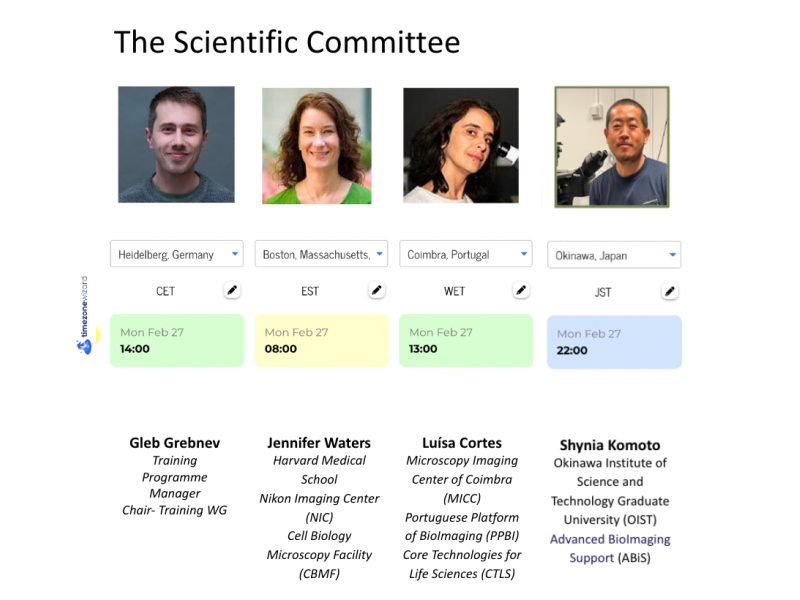Viewport: 800px width, 600px height.
Task: Click the pencil edit icon beside JST
Action: tap(670, 291)
